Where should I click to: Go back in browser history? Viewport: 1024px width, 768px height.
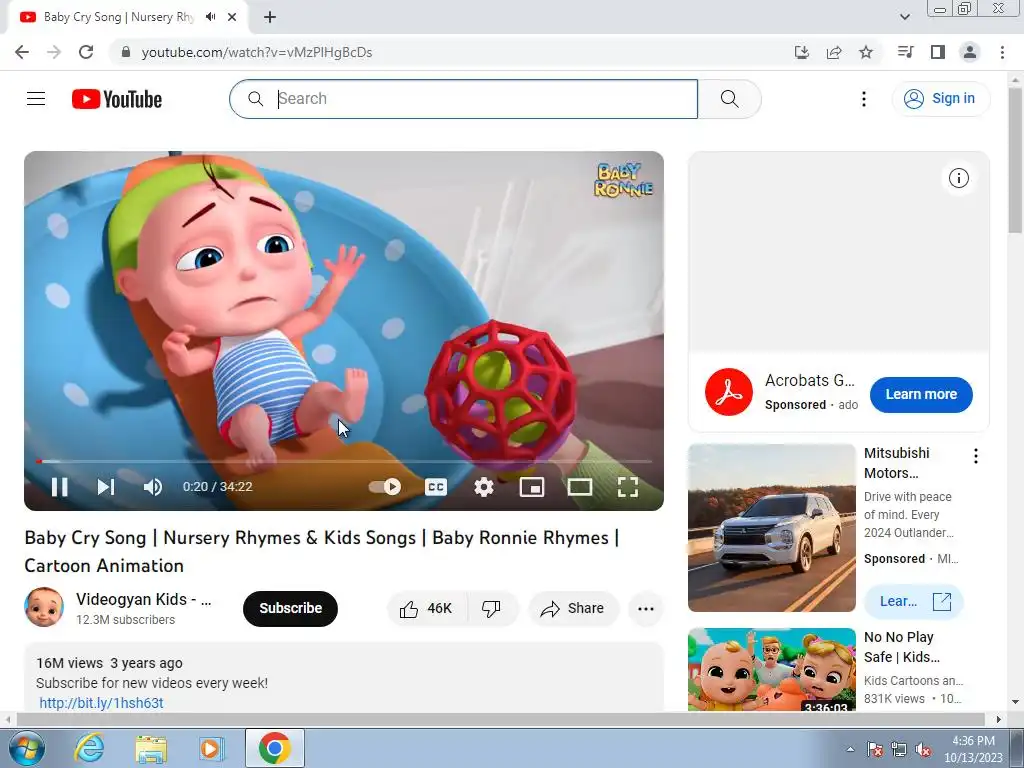[22, 52]
